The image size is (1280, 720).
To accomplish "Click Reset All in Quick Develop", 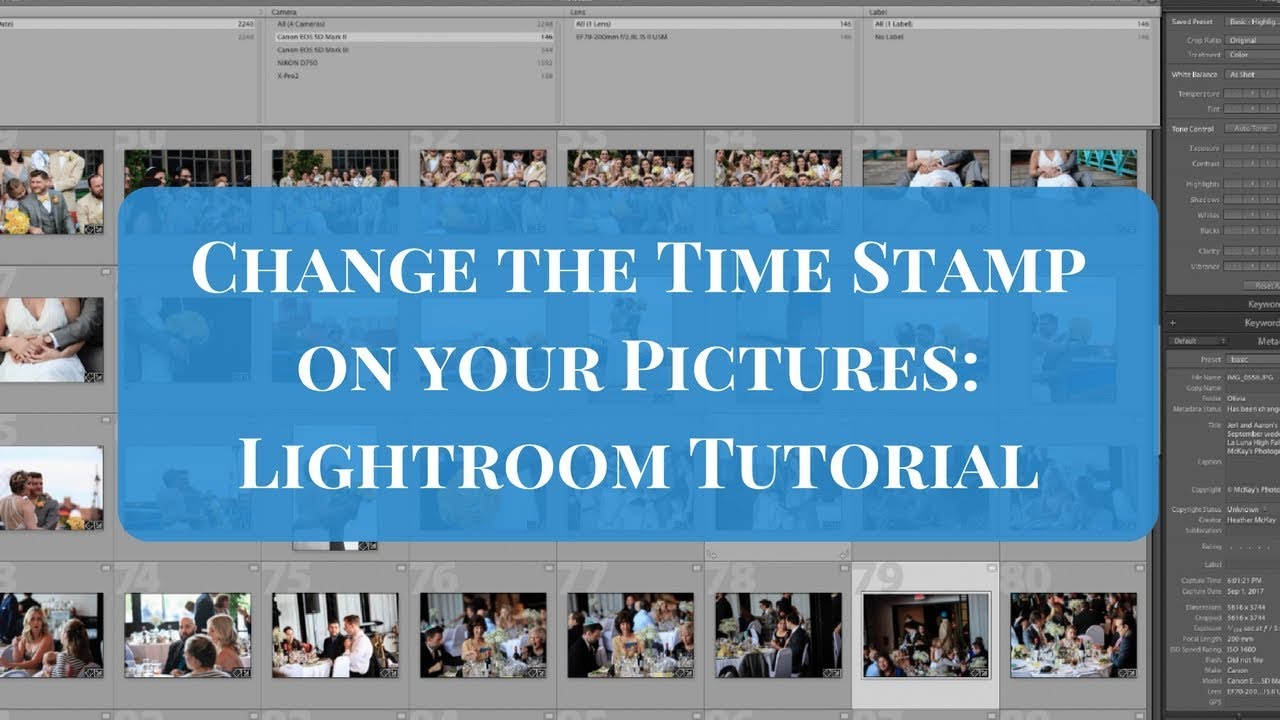I will click(x=1261, y=286).
